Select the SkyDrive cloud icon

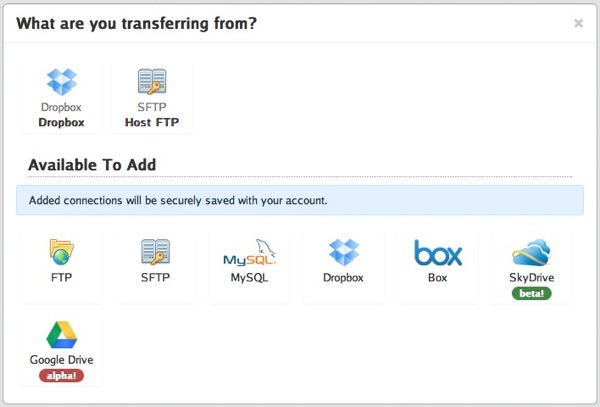[532, 252]
